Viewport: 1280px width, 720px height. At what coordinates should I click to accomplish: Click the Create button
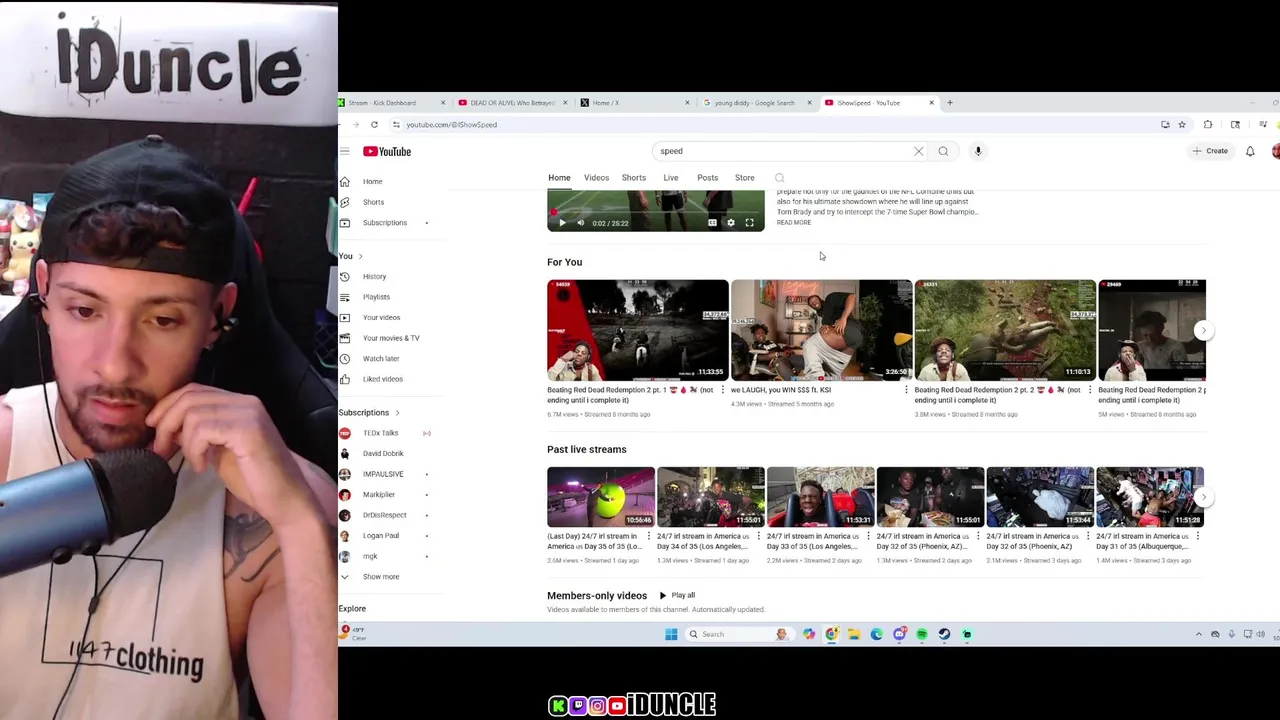tap(1210, 152)
